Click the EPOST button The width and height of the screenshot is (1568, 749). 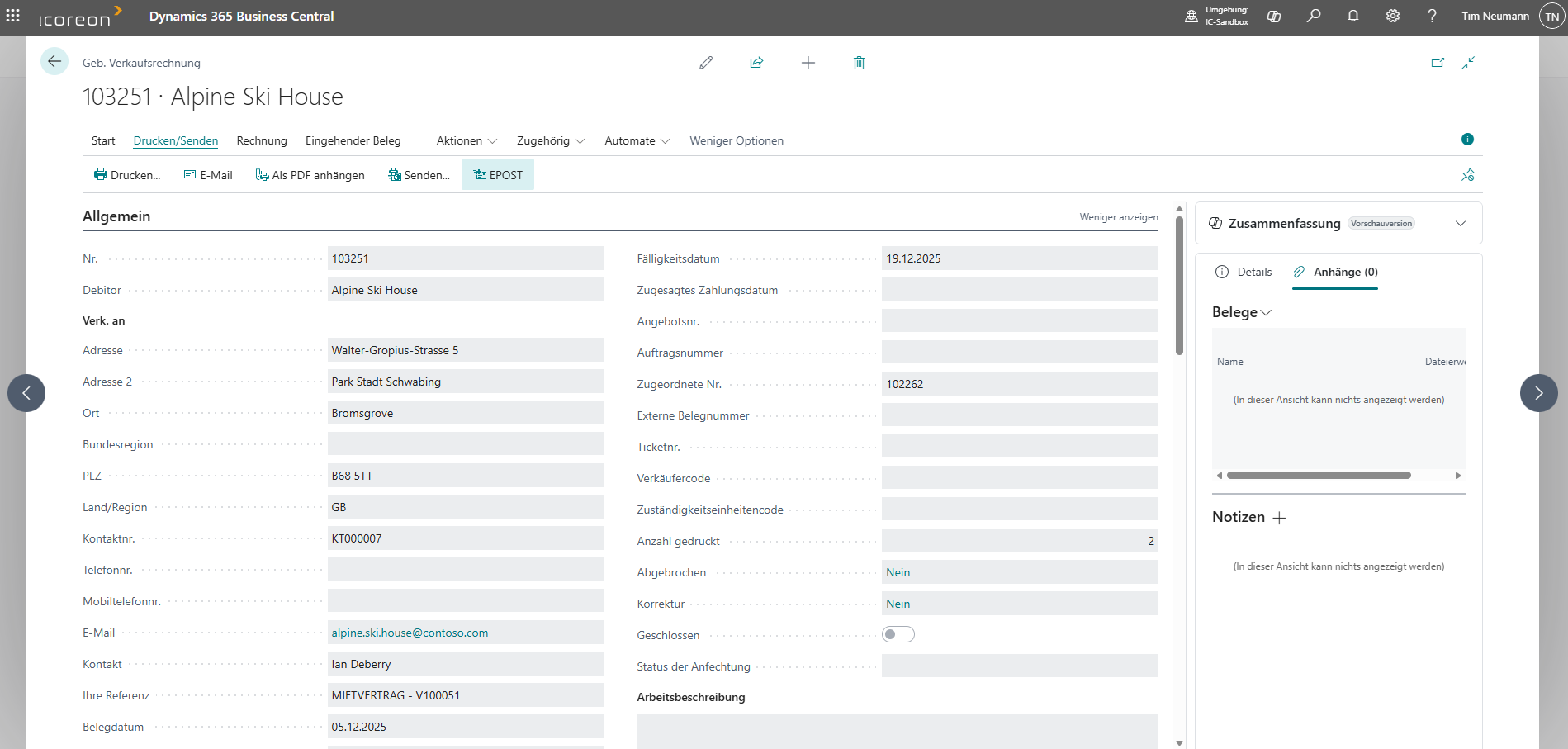tap(498, 175)
